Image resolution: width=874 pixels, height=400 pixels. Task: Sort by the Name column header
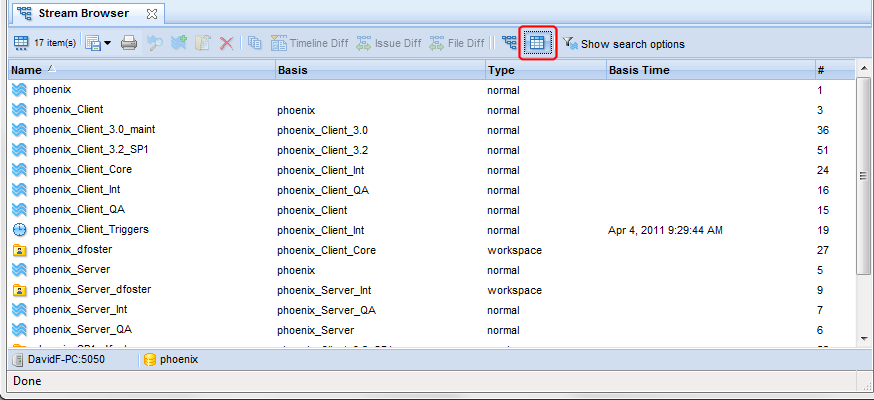[140, 70]
